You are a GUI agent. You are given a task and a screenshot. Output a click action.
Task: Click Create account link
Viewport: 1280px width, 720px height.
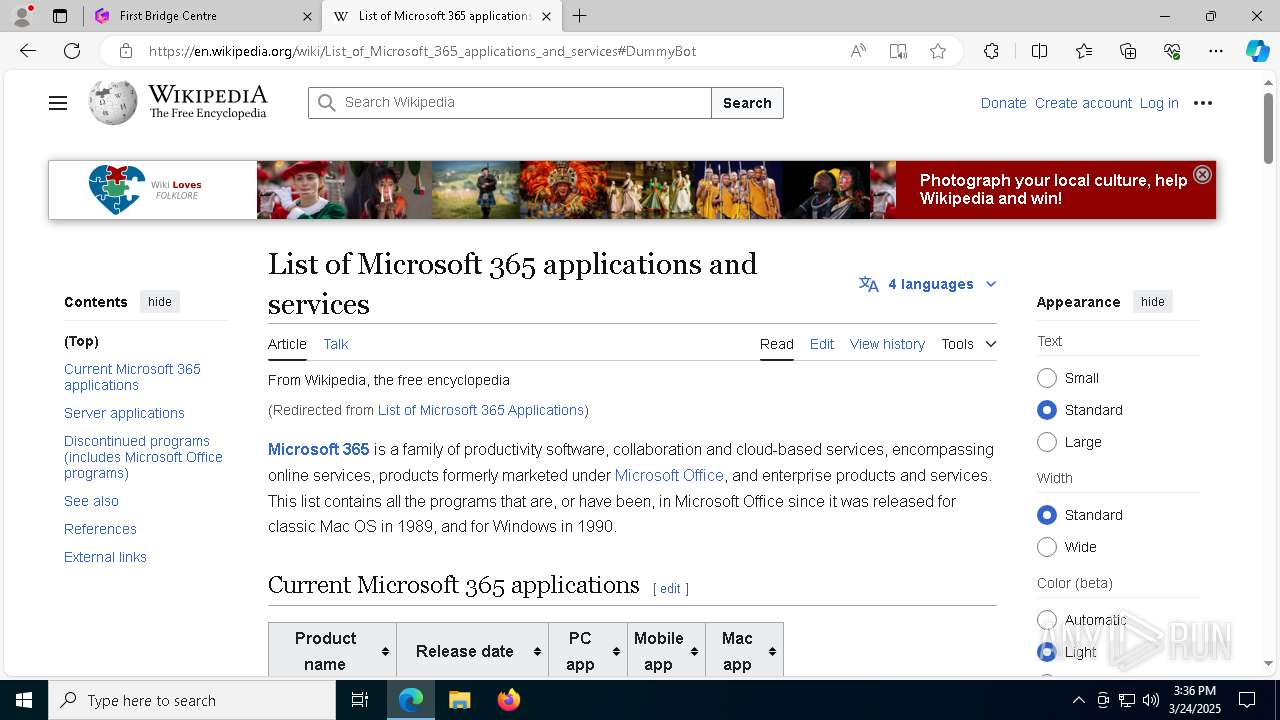1083,103
